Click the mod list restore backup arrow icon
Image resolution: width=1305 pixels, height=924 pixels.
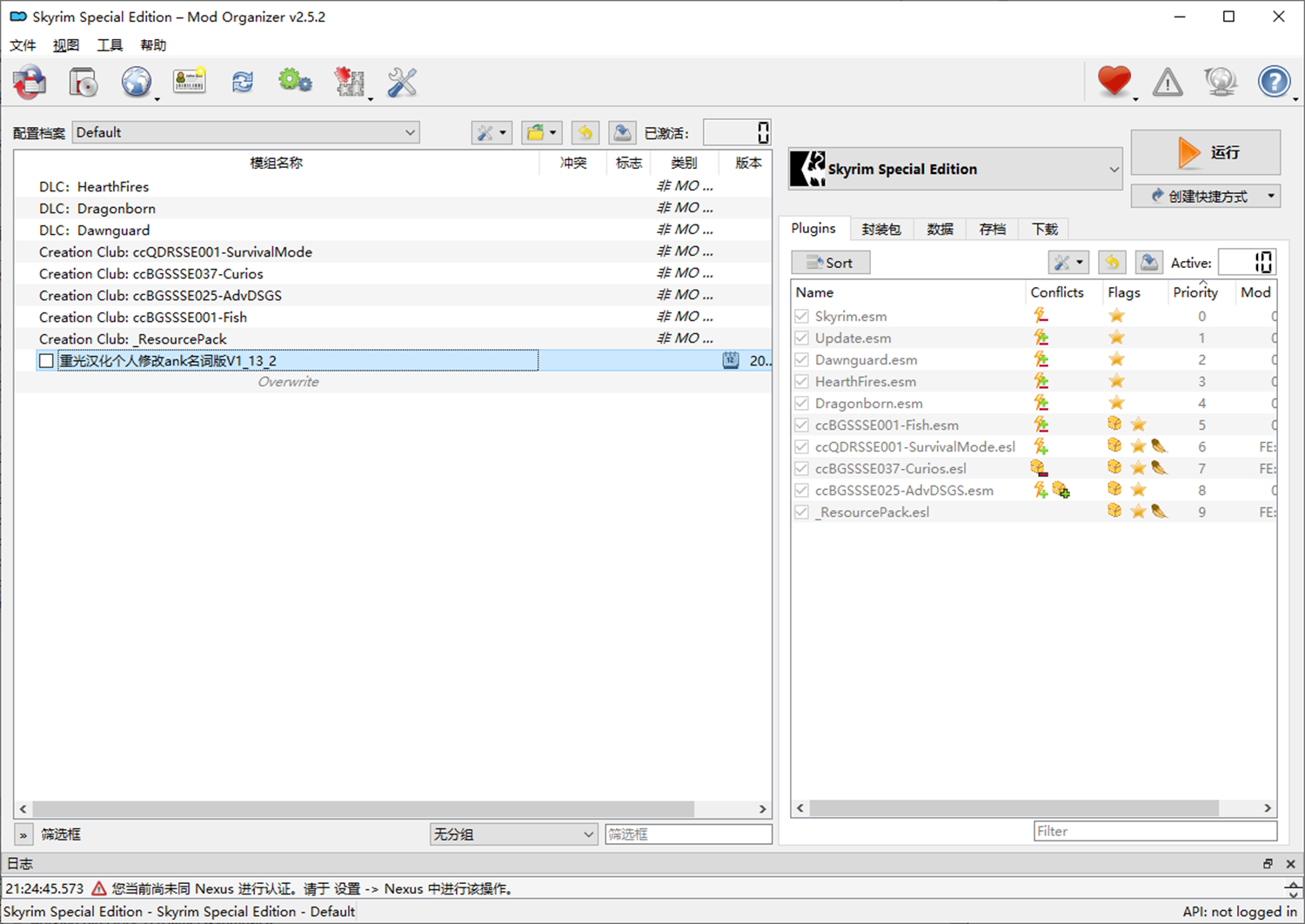point(586,133)
